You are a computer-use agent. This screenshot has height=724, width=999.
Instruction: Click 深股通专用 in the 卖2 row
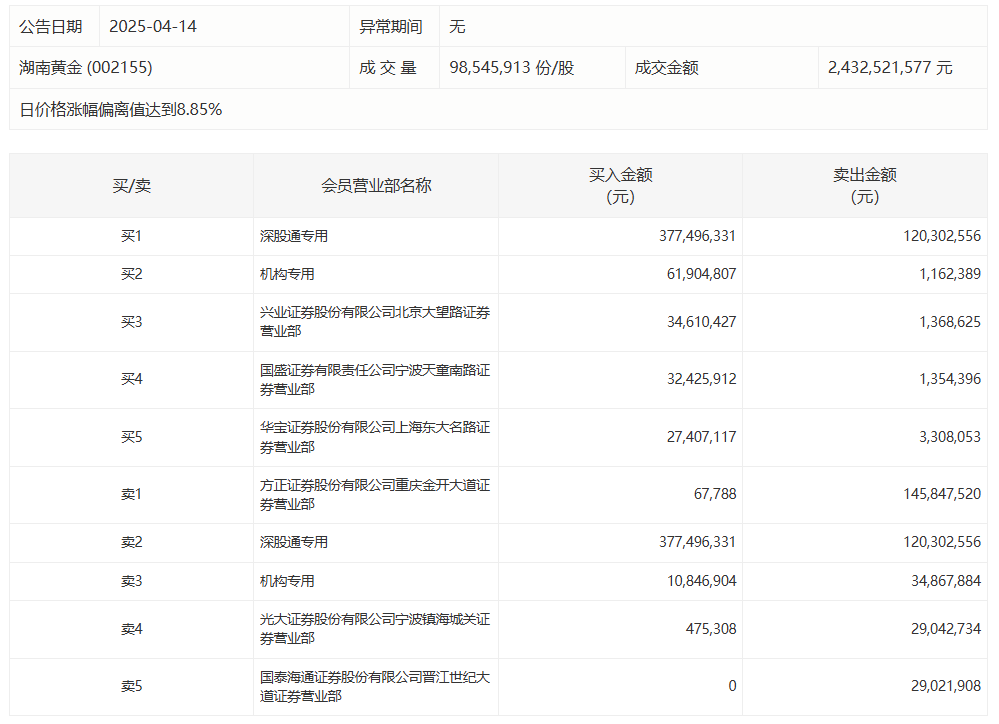click(x=294, y=542)
